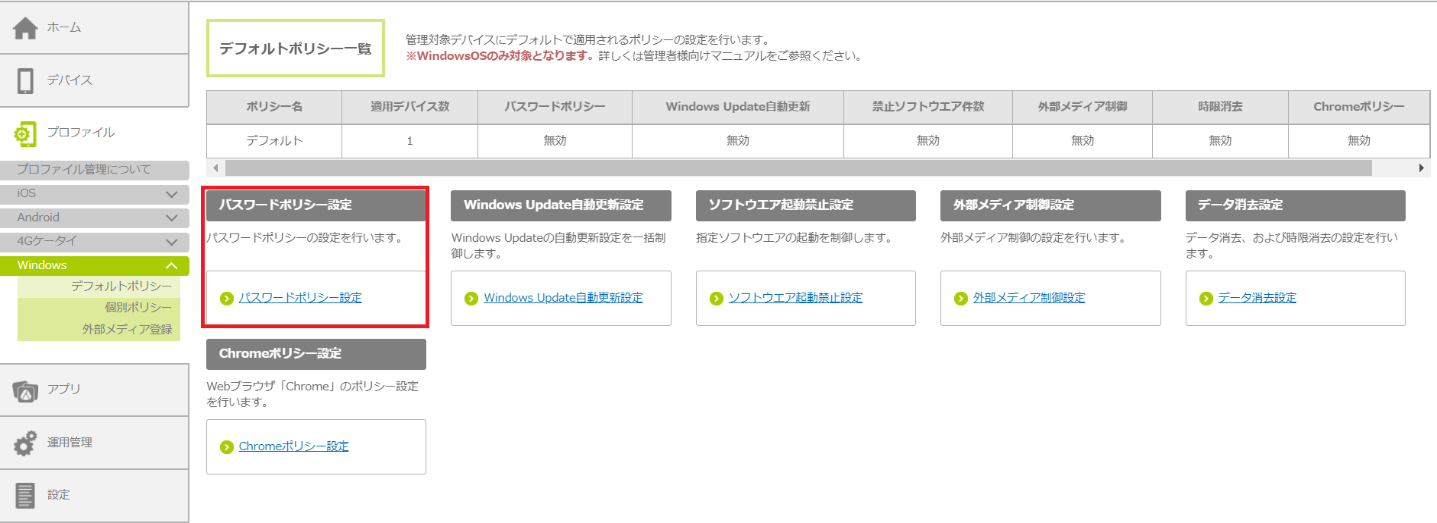This screenshot has height=523, width=1437.
Task: Expand the iOS section chevron
Action: [x=171, y=194]
